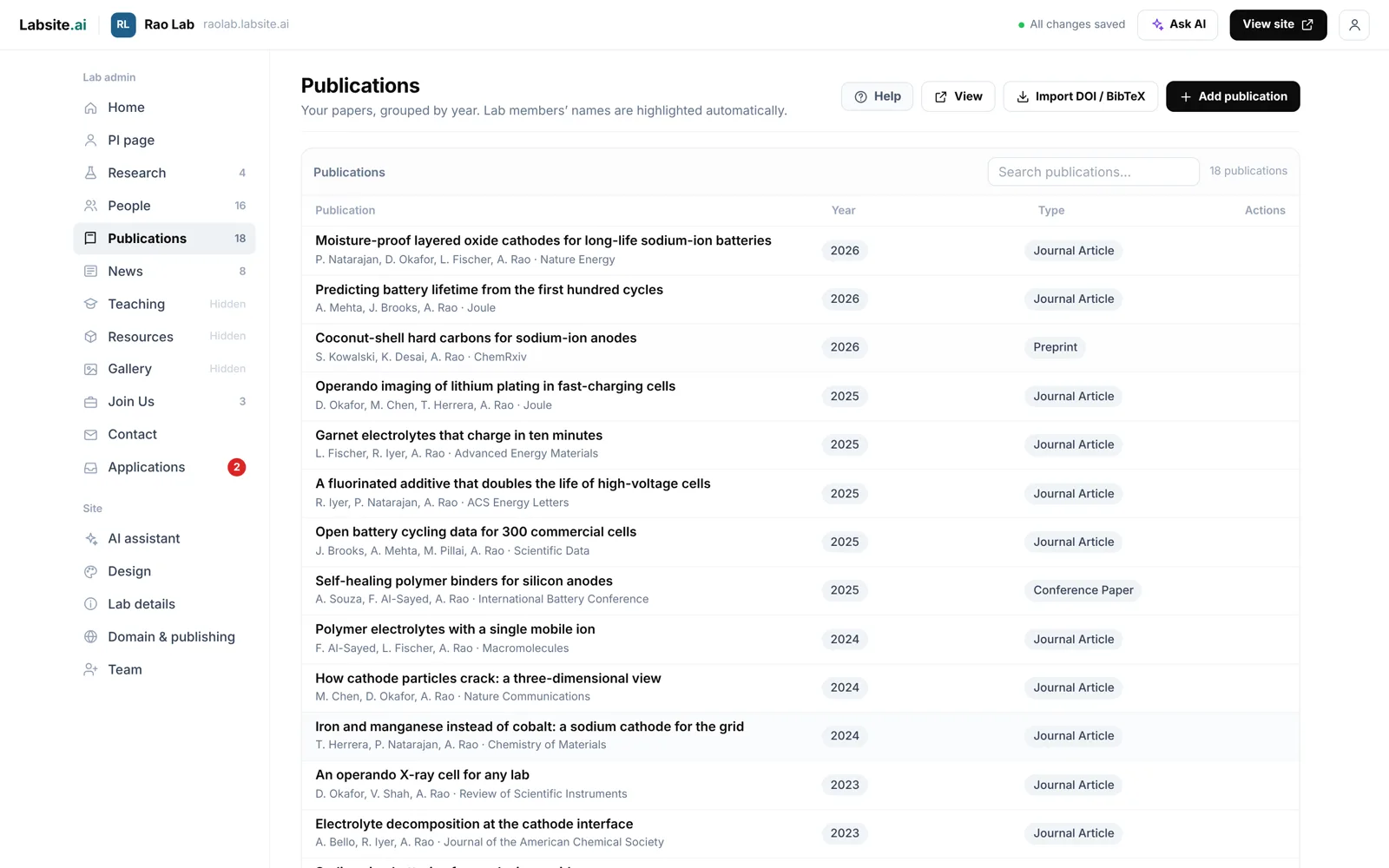Screen dimensions: 1389x868
Task: Open Garnet electrolytes that charge publication
Action: point(458,435)
